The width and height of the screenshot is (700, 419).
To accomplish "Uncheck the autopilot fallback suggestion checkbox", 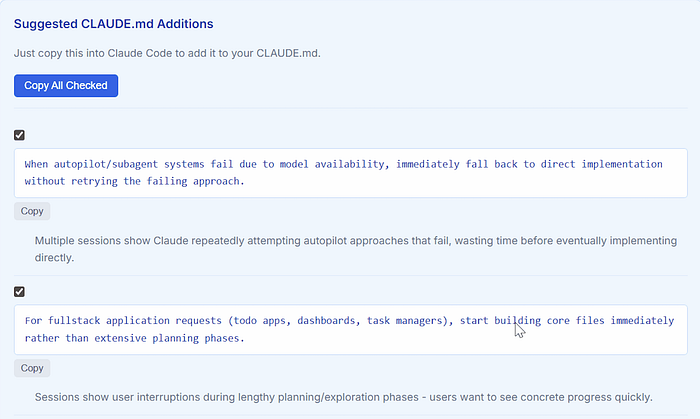I will coord(20,135).
